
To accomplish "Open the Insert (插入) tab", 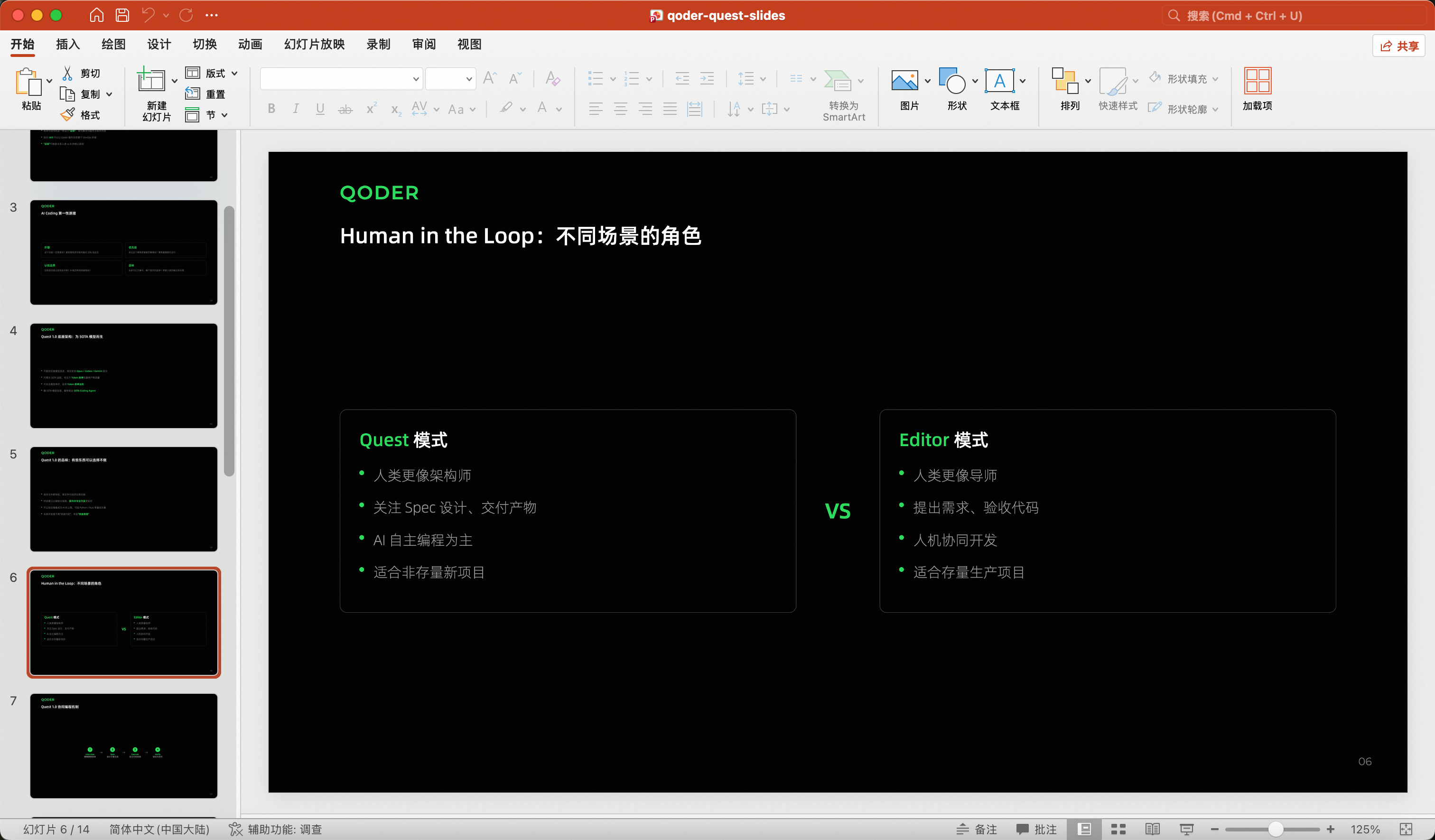I will [68, 44].
